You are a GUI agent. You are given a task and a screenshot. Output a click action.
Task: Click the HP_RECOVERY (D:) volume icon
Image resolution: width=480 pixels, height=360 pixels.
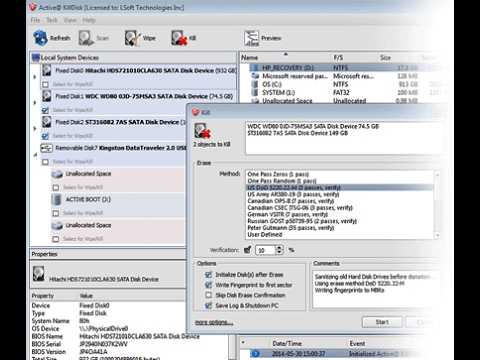255,68
